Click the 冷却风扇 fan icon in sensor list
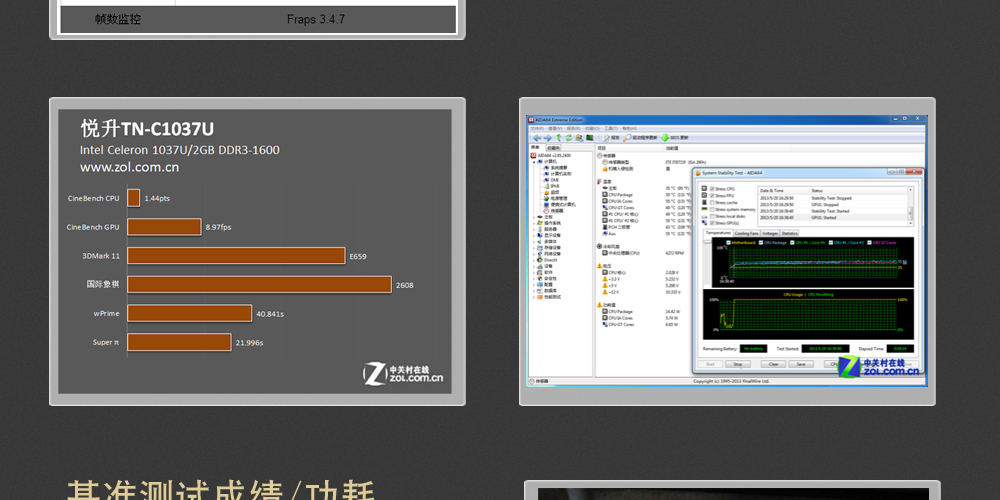Image resolution: width=1000 pixels, height=500 pixels. pos(599,246)
